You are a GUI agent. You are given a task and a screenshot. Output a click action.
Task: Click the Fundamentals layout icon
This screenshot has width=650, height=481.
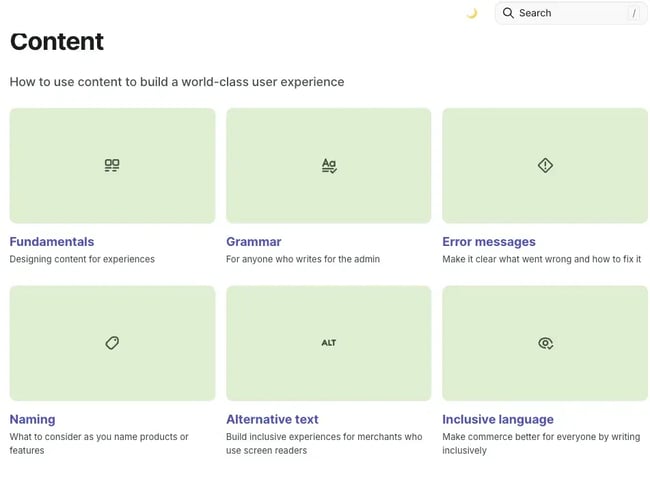point(112,165)
